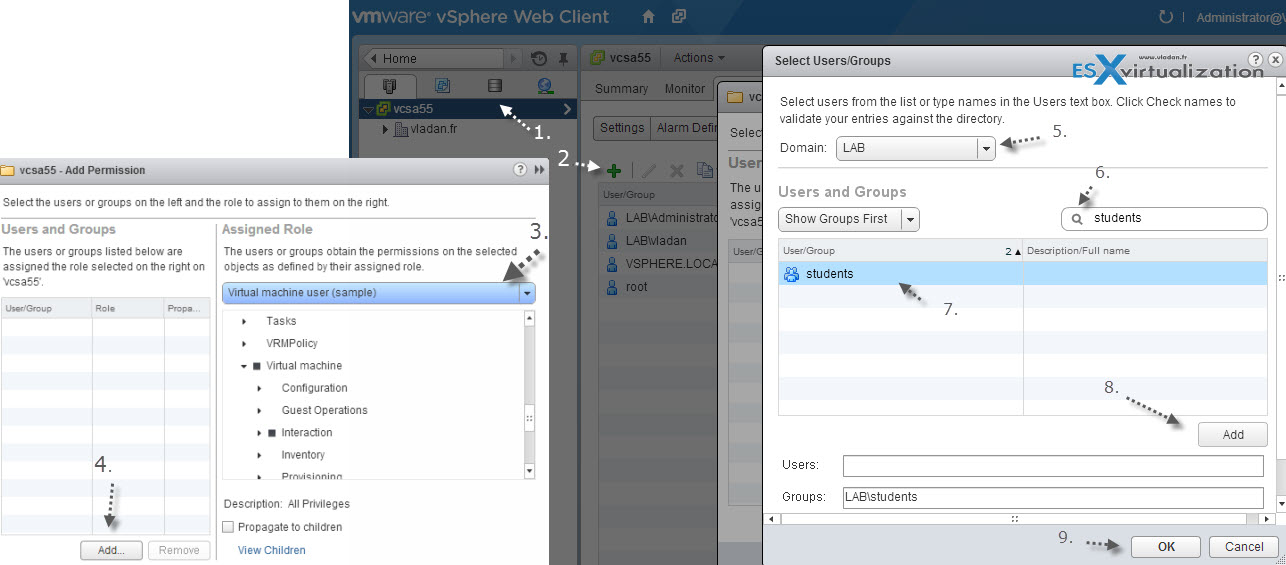Click the Remove button in Add Permission
This screenshot has height=565, width=1286.
coord(179,550)
